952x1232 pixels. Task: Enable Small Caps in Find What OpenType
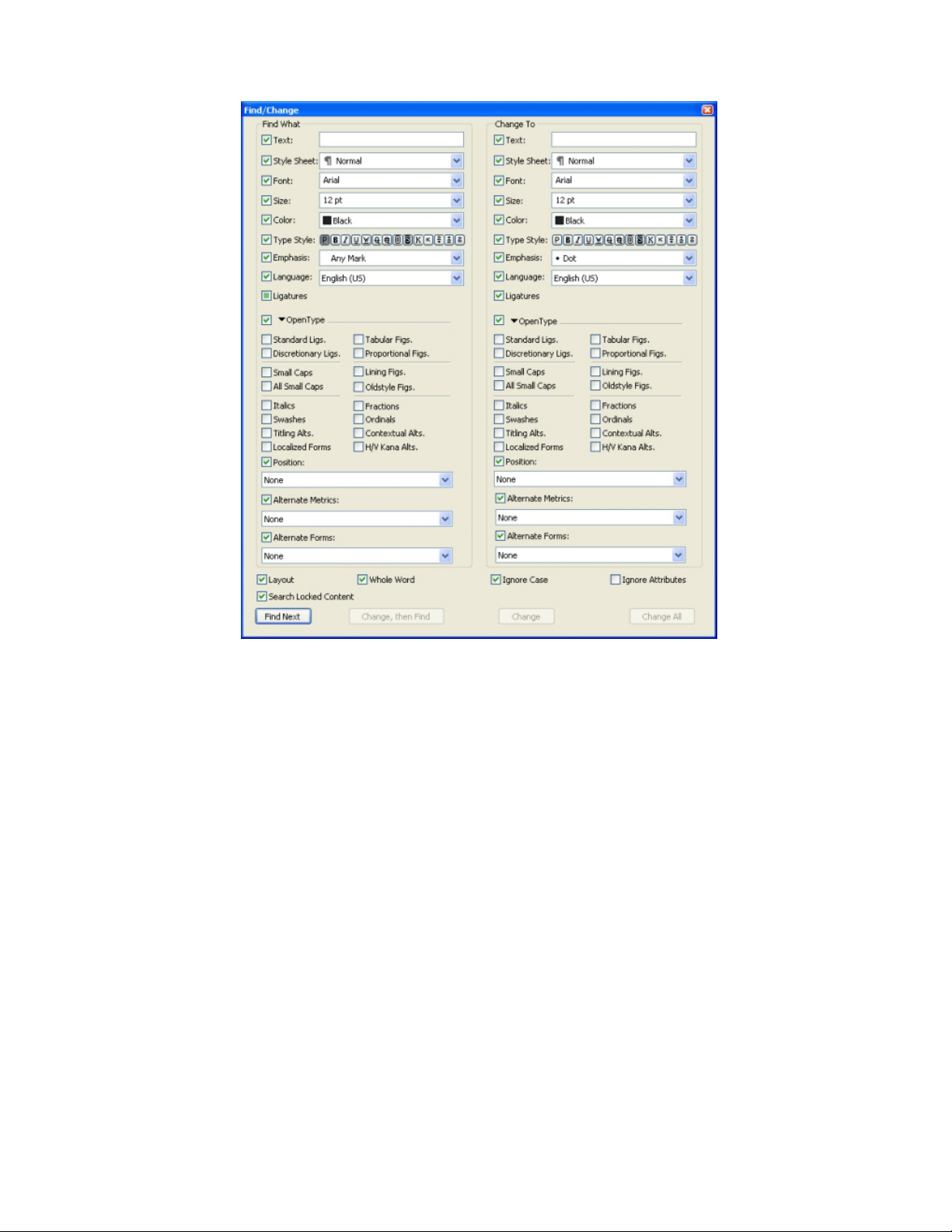pyautogui.click(x=267, y=372)
